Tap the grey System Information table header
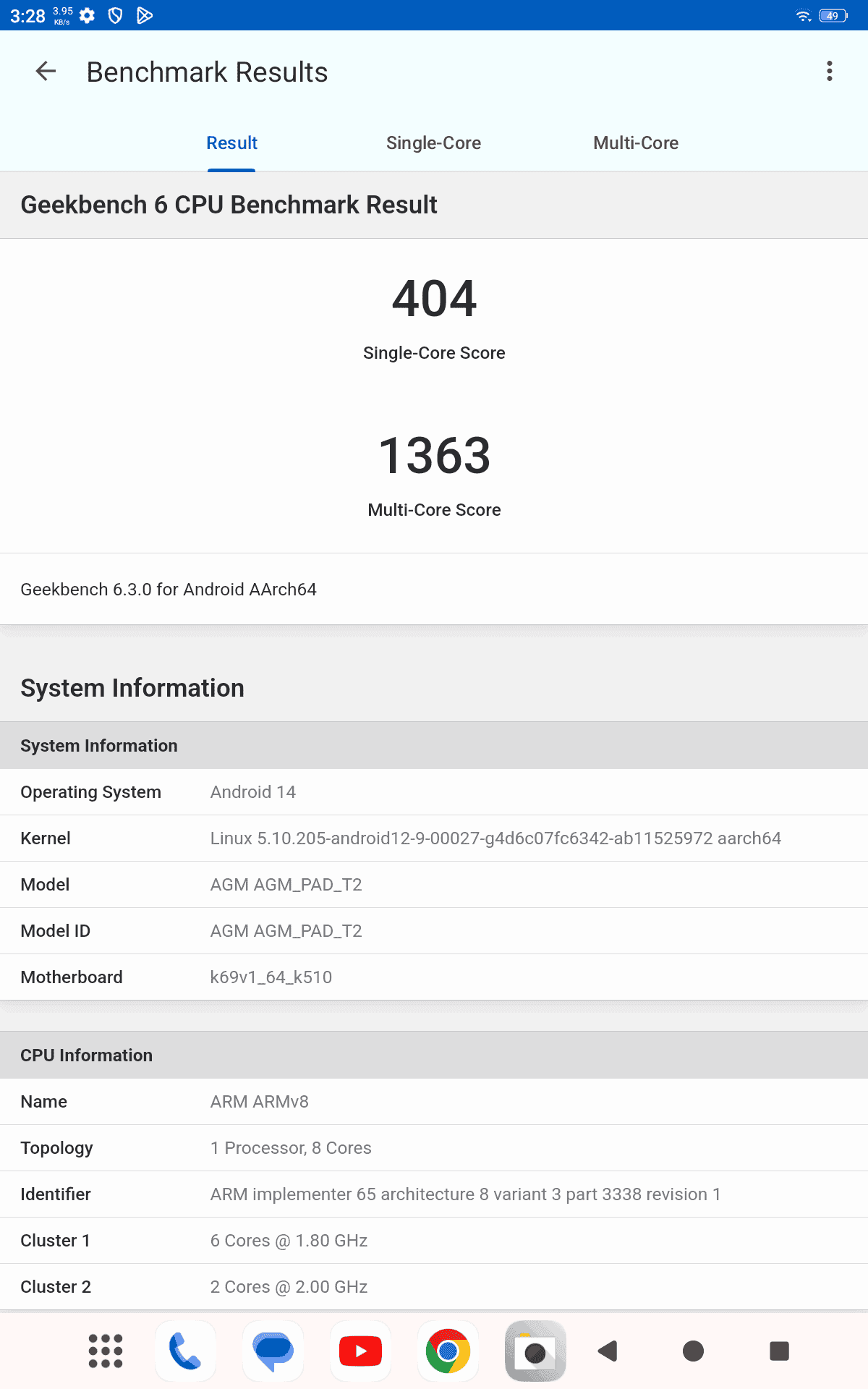 pyautogui.click(x=434, y=746)
